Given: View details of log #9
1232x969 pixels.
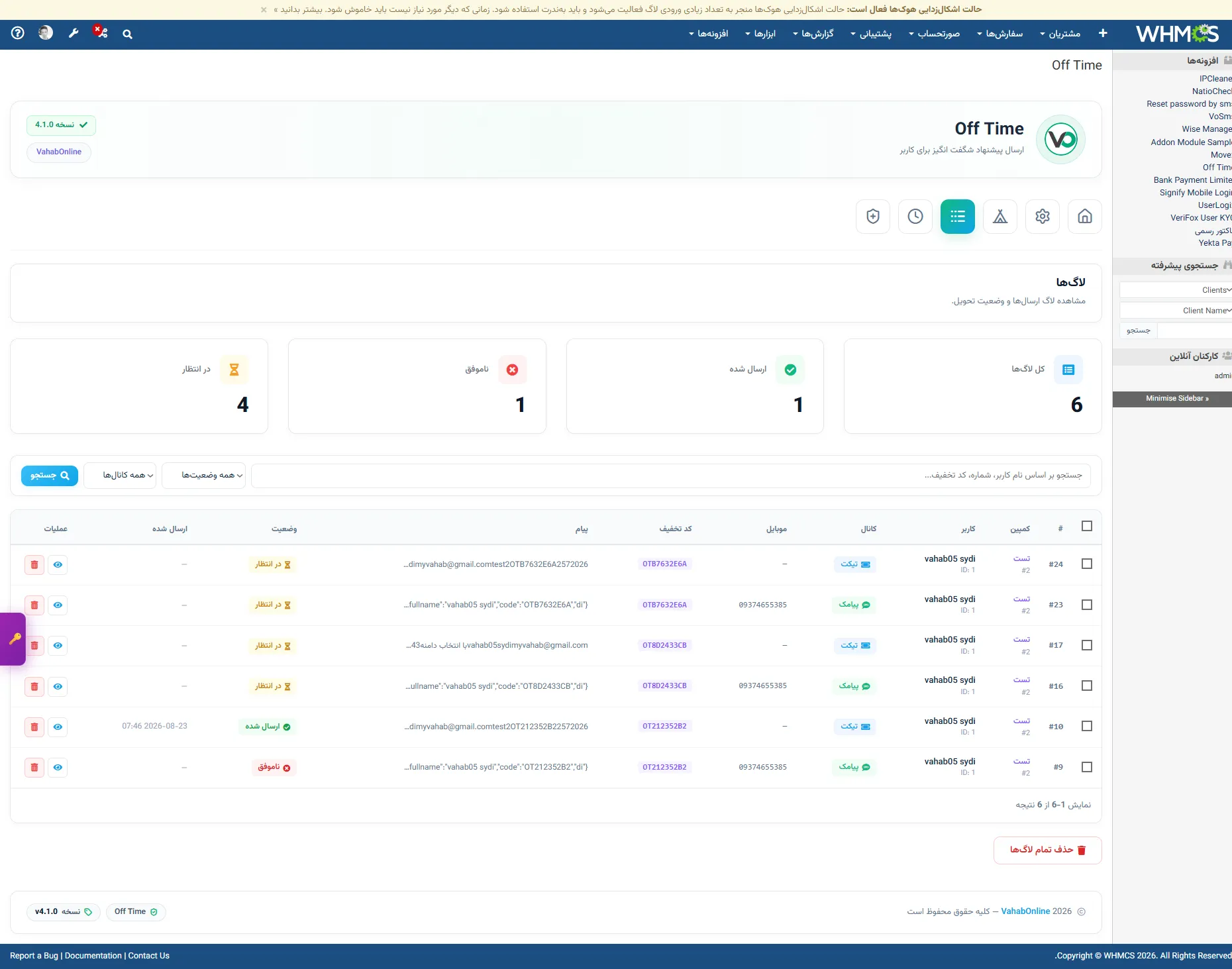Looking at the screenshot, I should [x=58, y=768].
